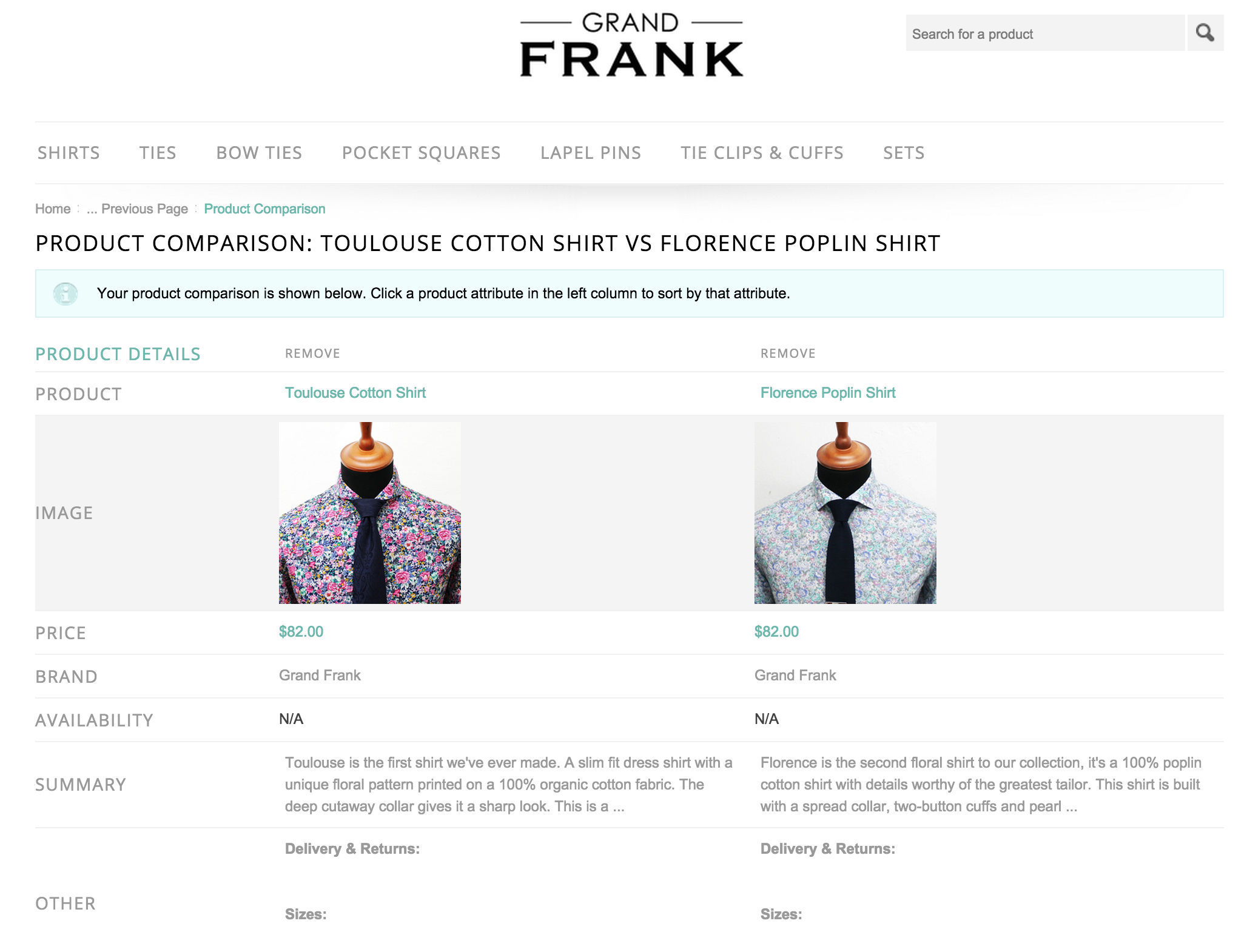This screenshot has width=1247, height=952.
Task: Click the info icon in notice banner
Action: coord(66,294)
